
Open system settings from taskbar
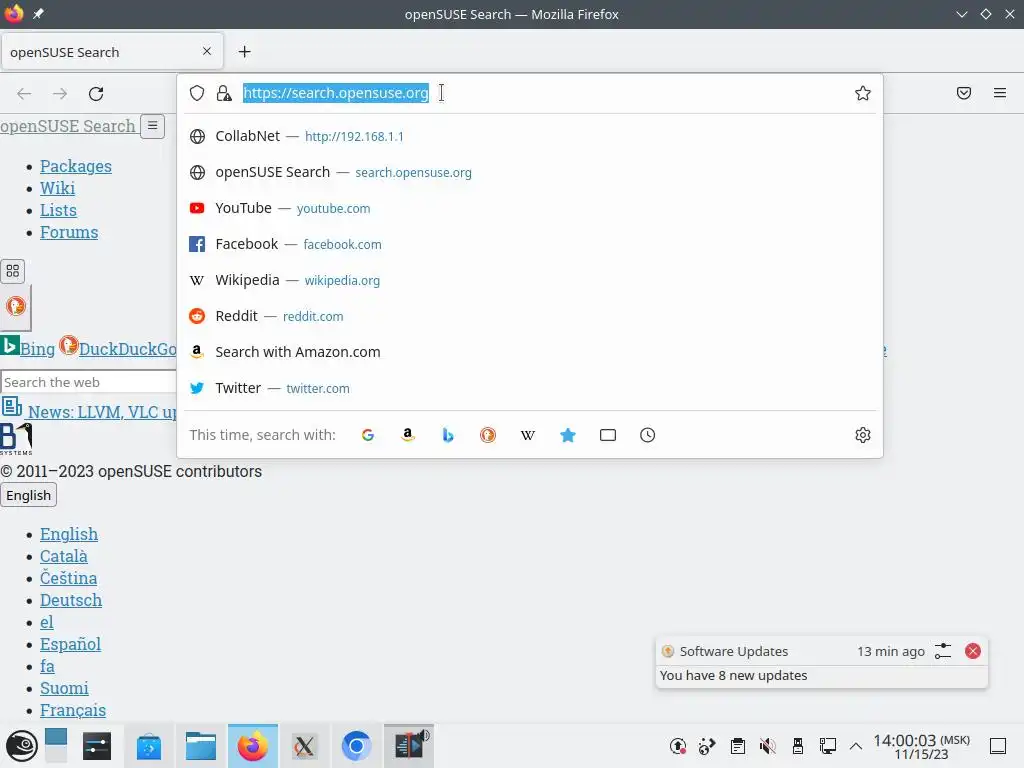click(x=97, y=746)
